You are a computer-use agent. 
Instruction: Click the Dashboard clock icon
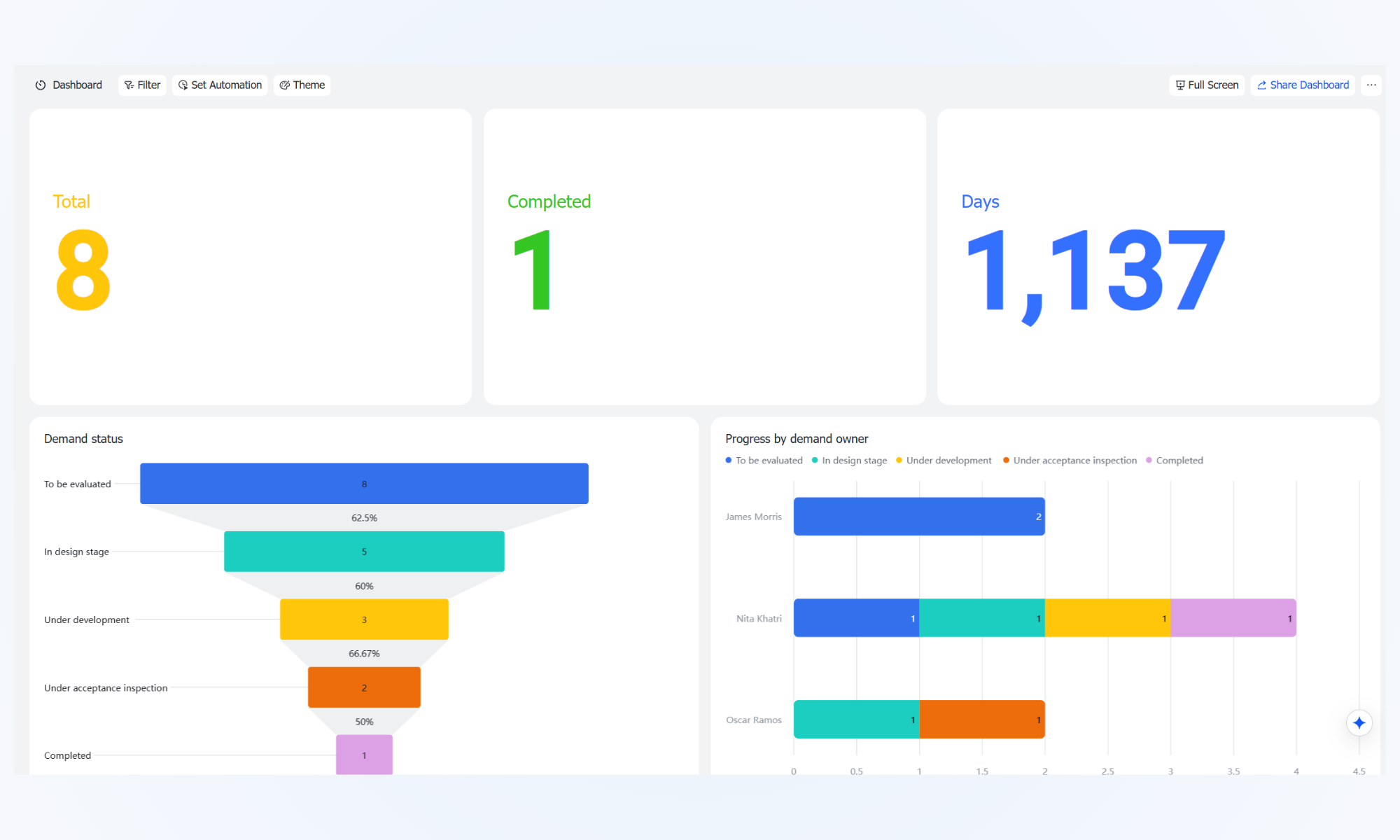41,85
